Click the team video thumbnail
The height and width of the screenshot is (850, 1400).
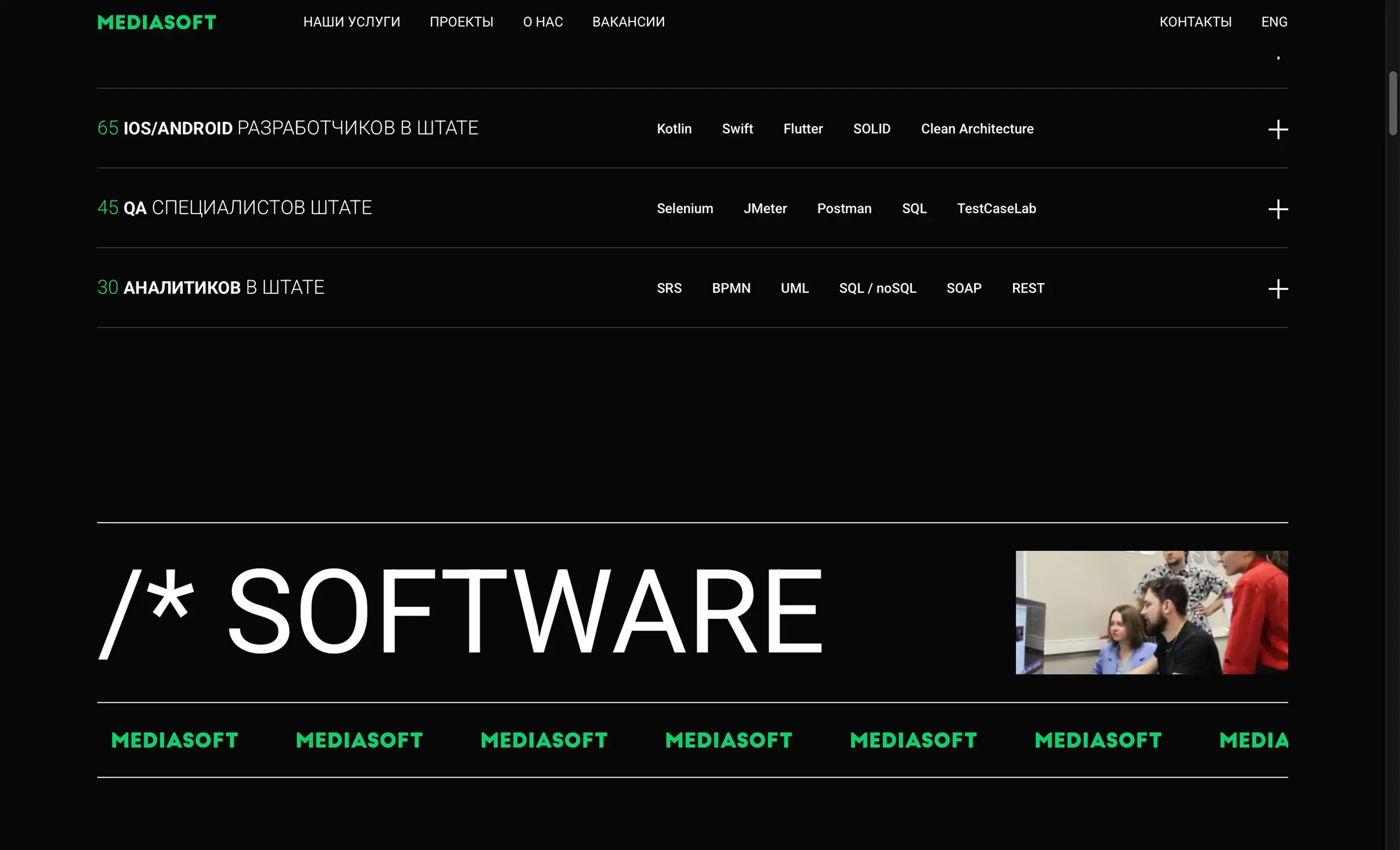1151,612
